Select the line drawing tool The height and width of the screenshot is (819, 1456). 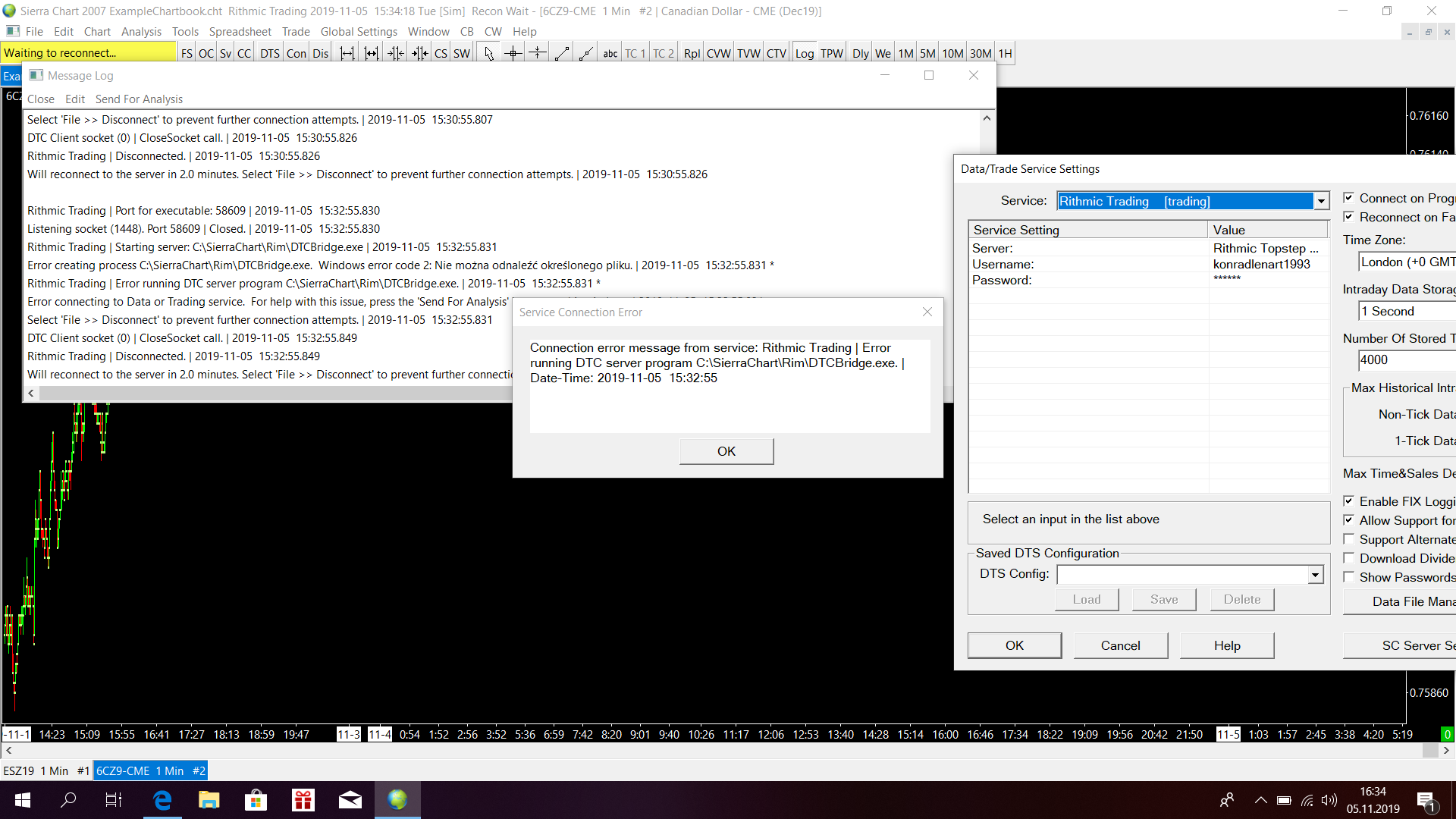point(562,53)
